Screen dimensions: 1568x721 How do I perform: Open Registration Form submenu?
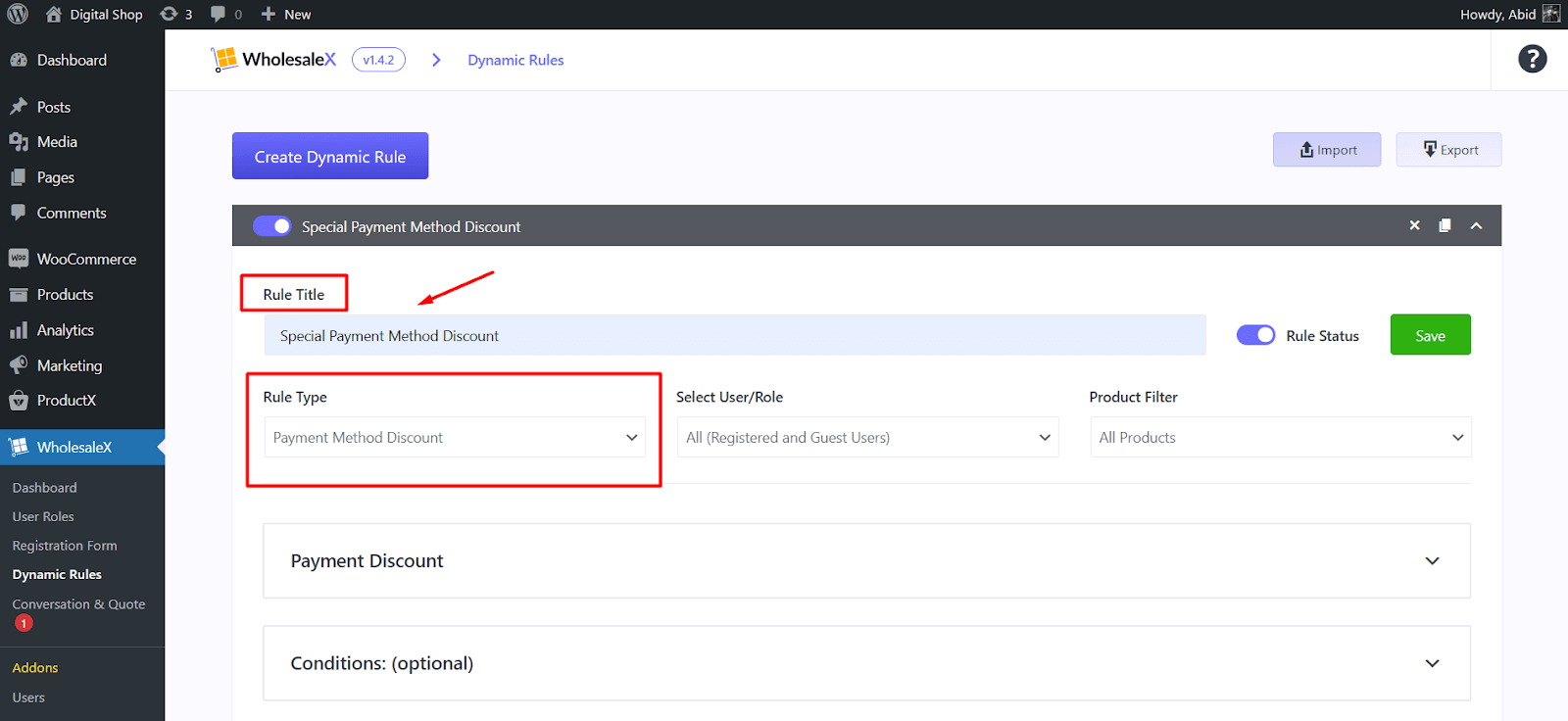click(x=65, y=546)
